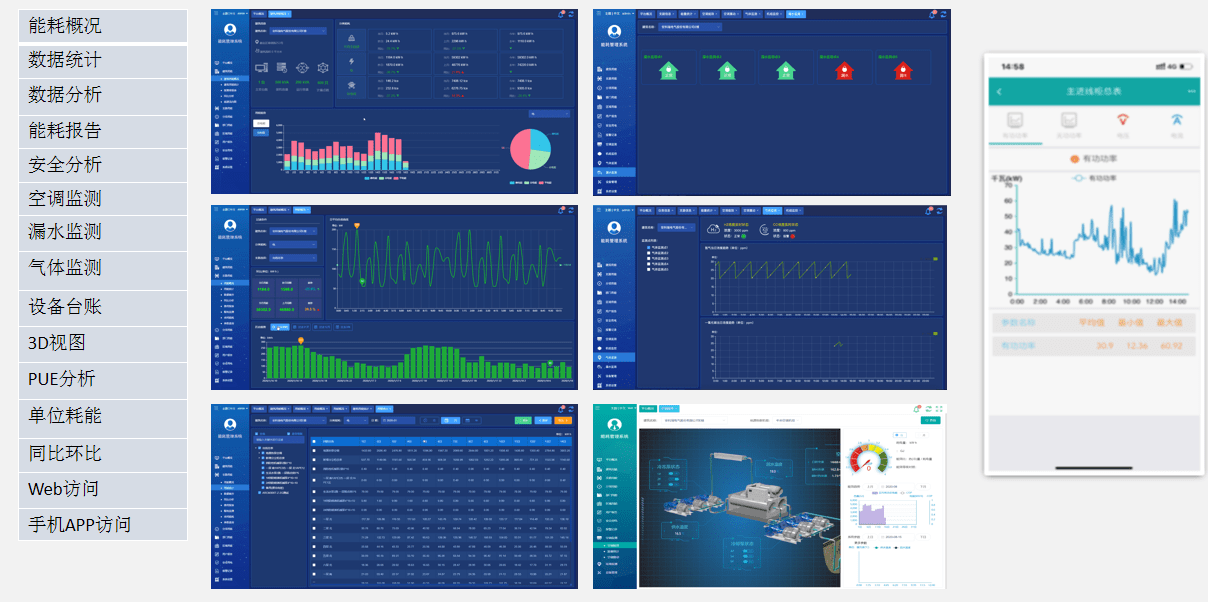
Task: Click the user avatar in the leak dashboard
Action: coord(613,31)
